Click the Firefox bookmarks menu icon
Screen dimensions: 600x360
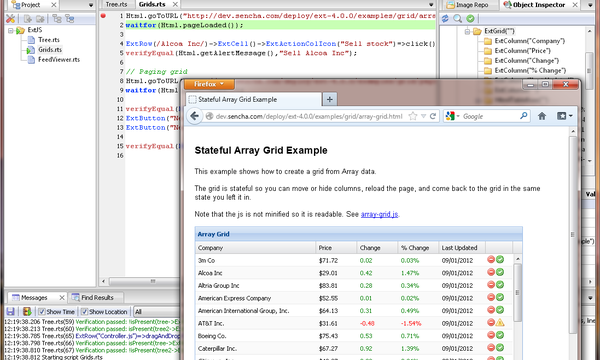click(x=564, y=116)
